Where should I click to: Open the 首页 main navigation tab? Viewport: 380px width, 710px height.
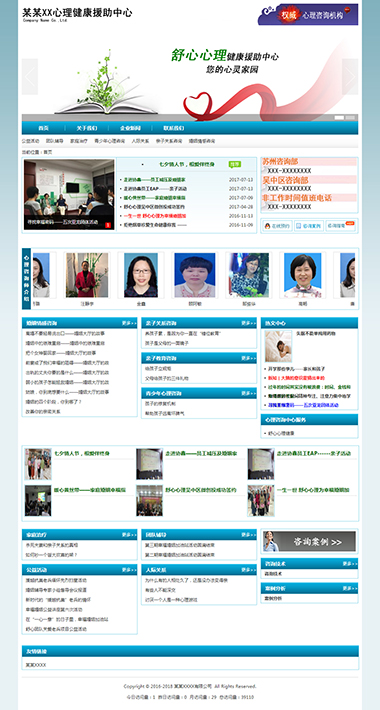pos(43,128)
